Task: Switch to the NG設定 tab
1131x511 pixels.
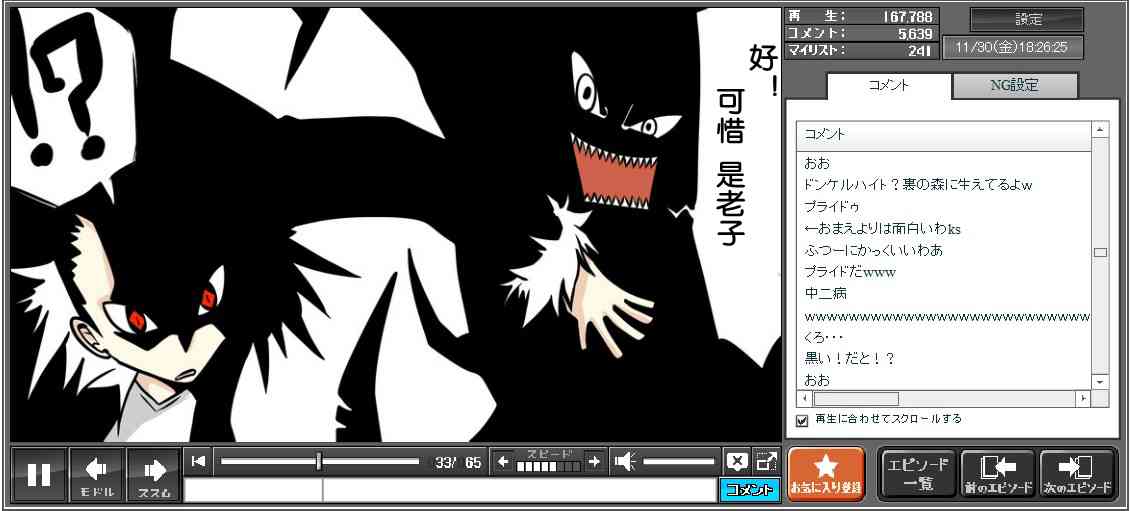Action: click(x=1014, y=86)
